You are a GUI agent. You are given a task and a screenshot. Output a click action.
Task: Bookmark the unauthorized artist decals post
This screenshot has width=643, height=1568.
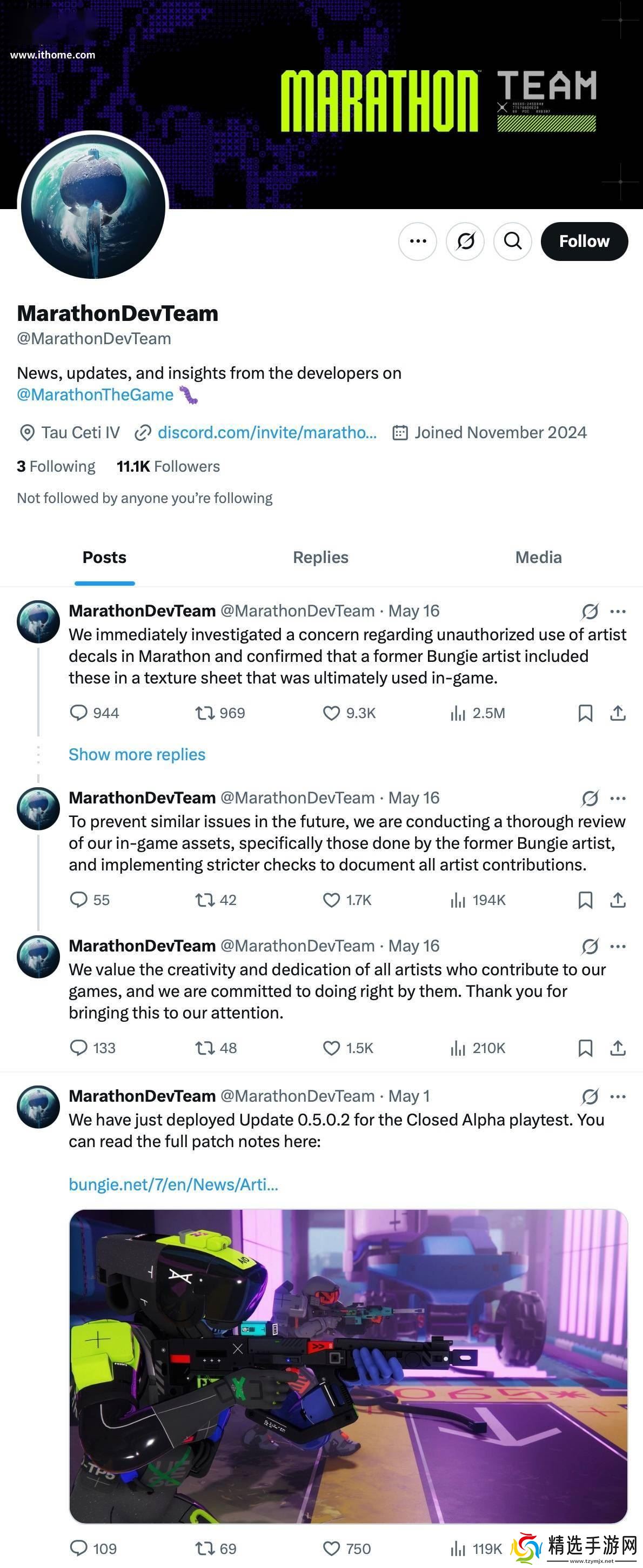[x=585, y=713]
